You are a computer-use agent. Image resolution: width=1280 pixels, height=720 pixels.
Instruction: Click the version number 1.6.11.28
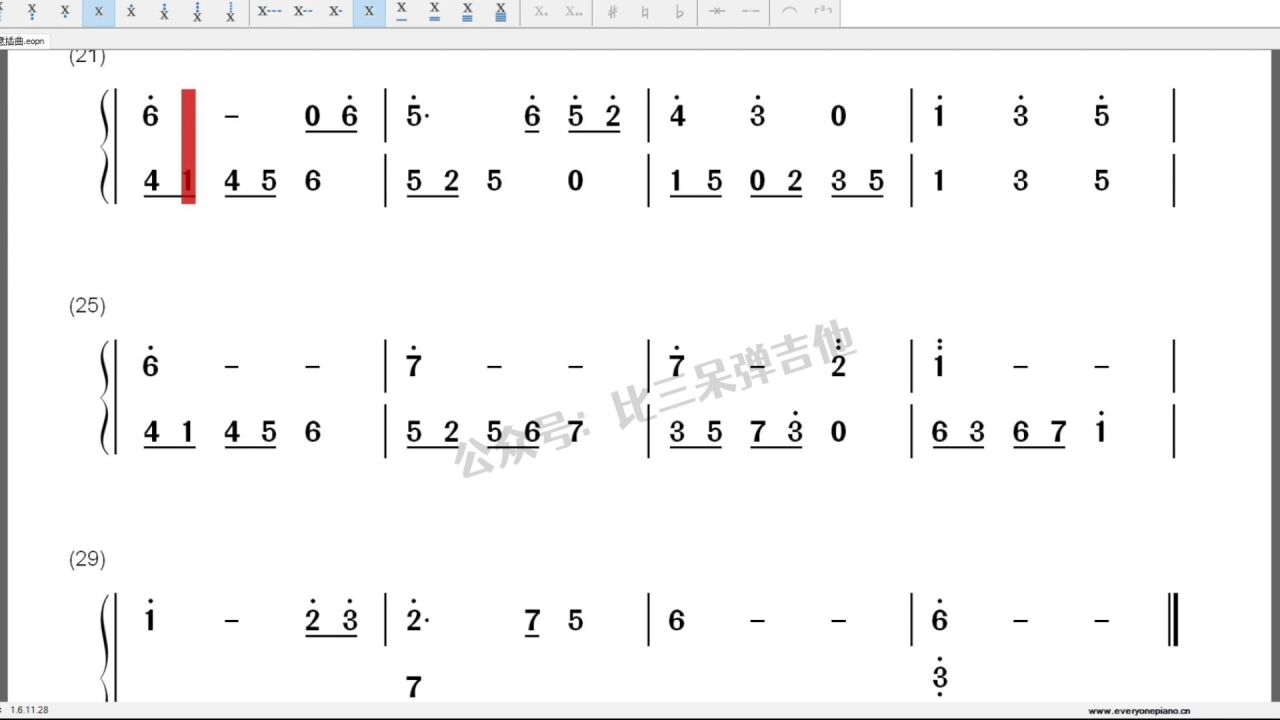click(x=29, y=710)
